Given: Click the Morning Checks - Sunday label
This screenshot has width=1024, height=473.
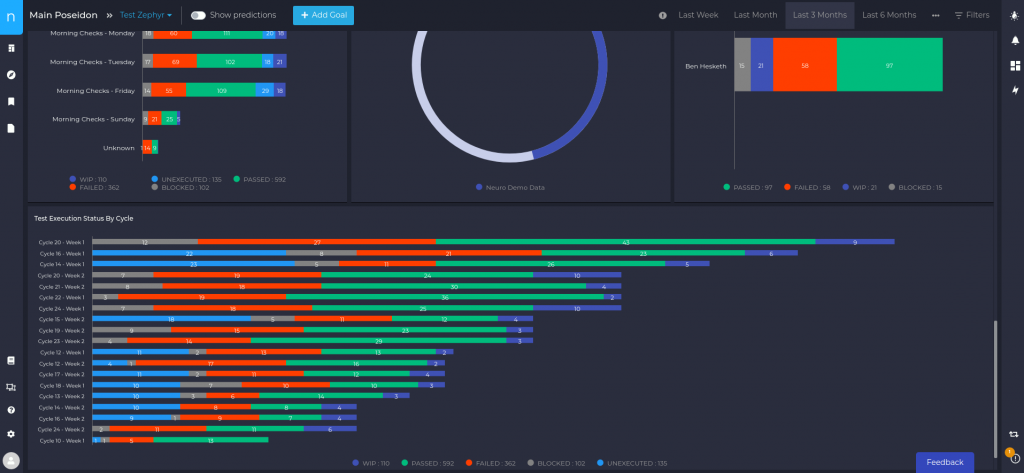Looking at the screenshot, I should [93, 119].
